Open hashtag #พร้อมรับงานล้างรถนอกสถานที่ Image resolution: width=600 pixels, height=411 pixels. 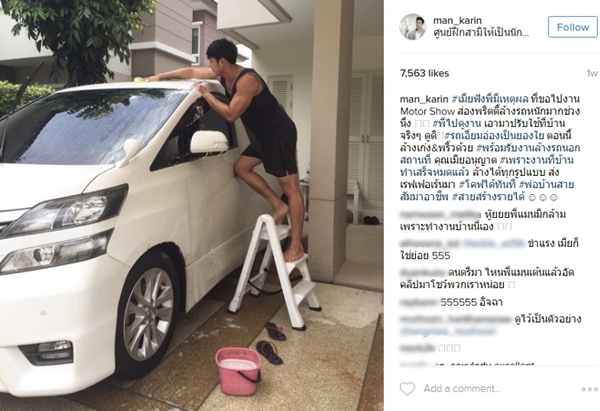(x=528, y=148)
